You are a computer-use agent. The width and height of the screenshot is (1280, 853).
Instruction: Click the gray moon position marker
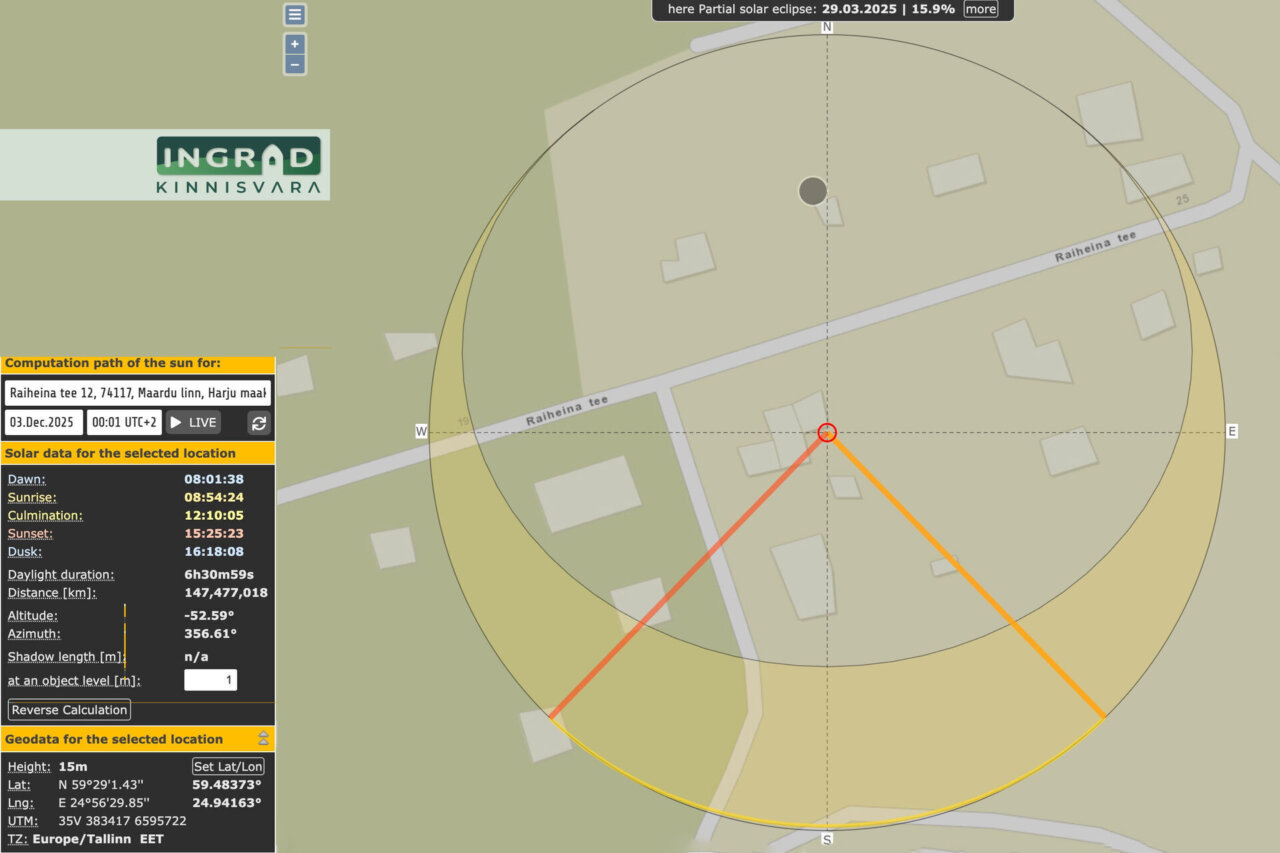[x=813, y=191]
